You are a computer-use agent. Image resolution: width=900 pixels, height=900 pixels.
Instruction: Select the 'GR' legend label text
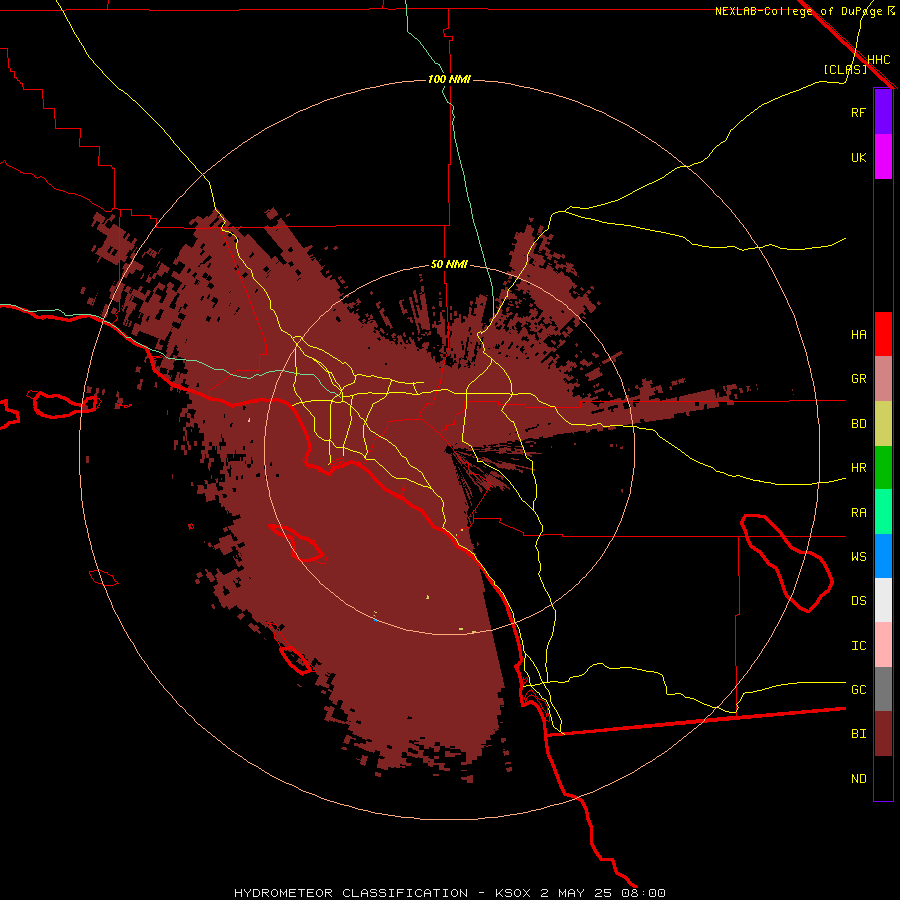pyautogui.click(x=858, y=379)
